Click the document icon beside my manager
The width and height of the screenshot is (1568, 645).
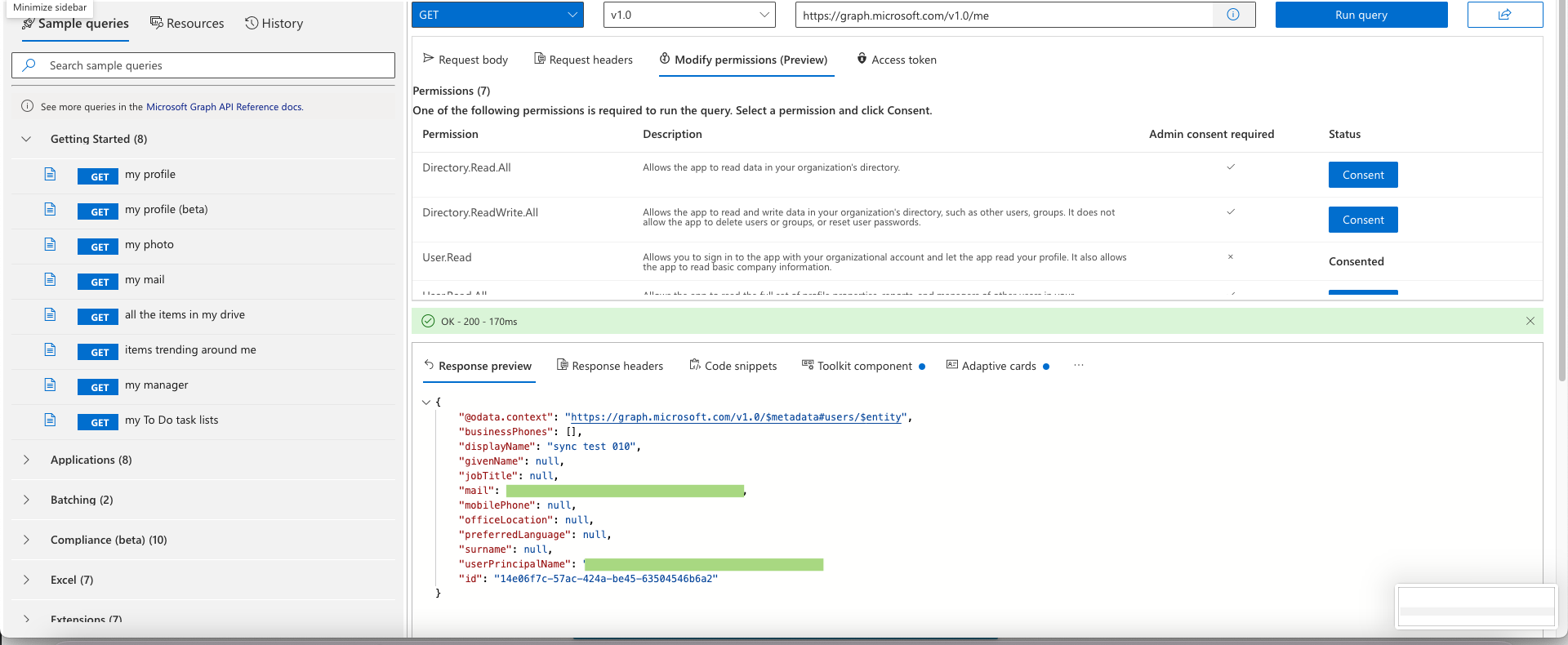click(x=50, y=385)
